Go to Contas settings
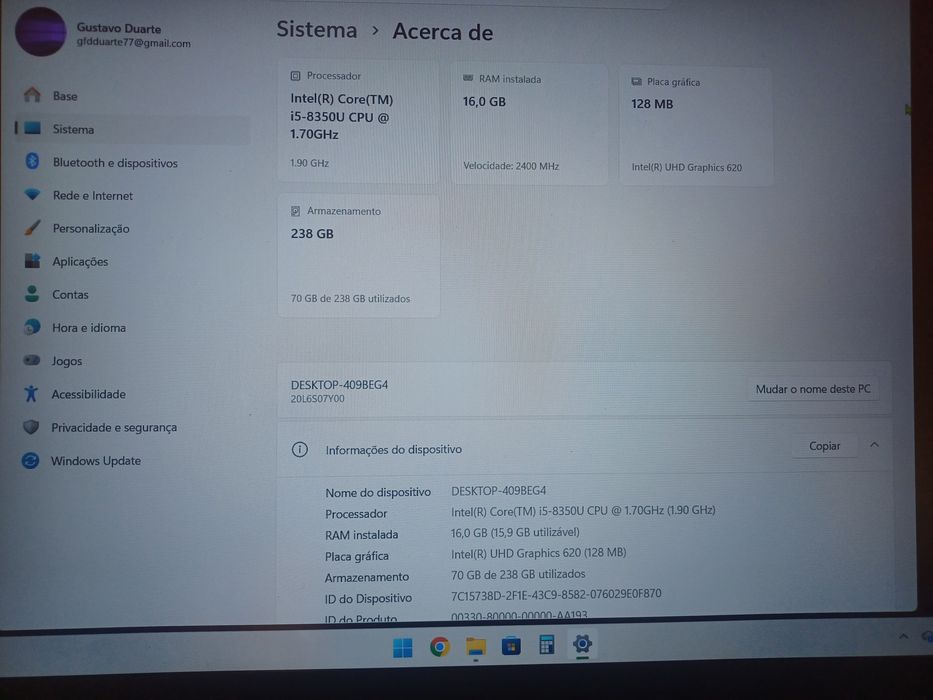This screenshot has height=700, width=933. click(132, 295)
